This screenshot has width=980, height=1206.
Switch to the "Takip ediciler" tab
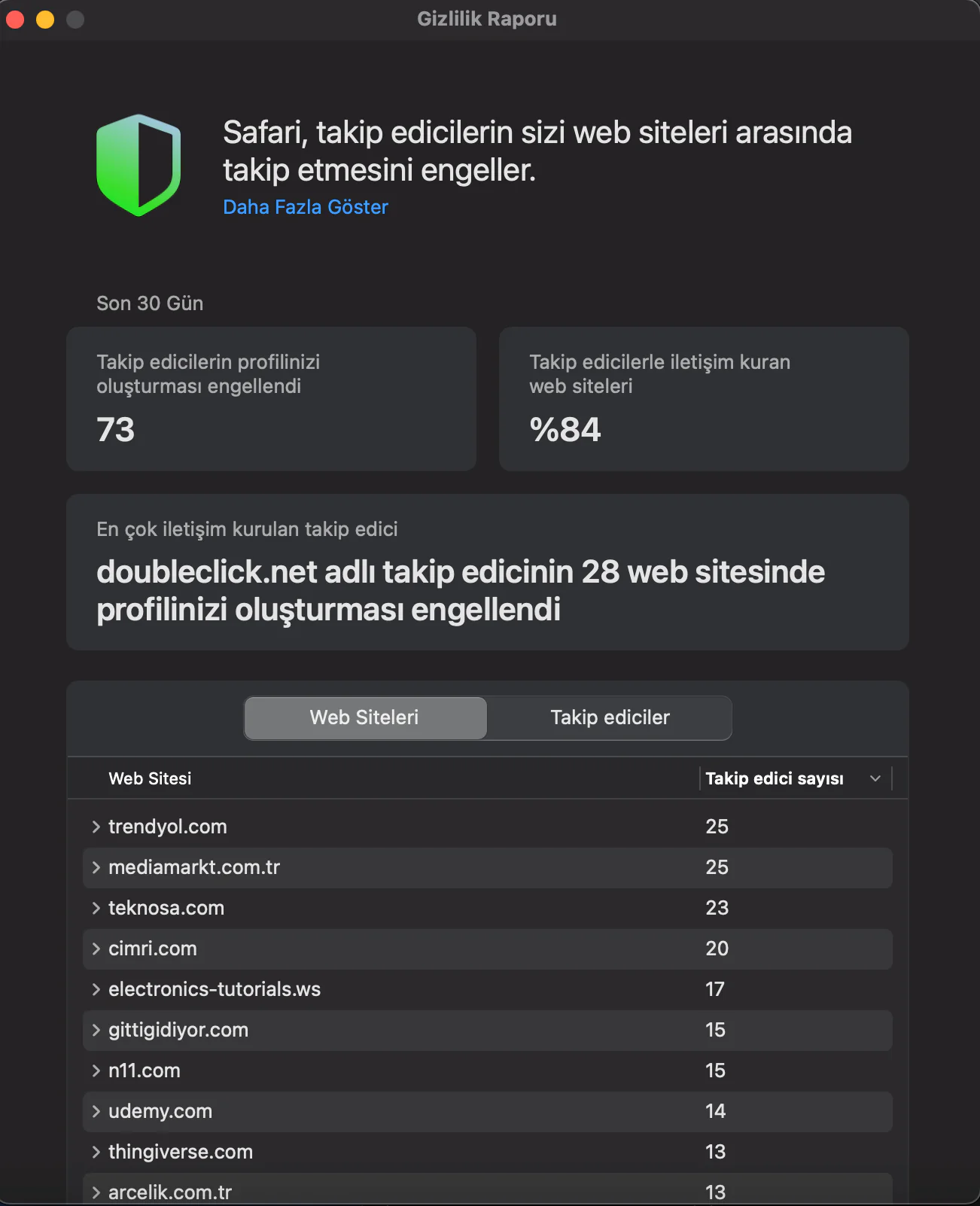pos(610,717)
